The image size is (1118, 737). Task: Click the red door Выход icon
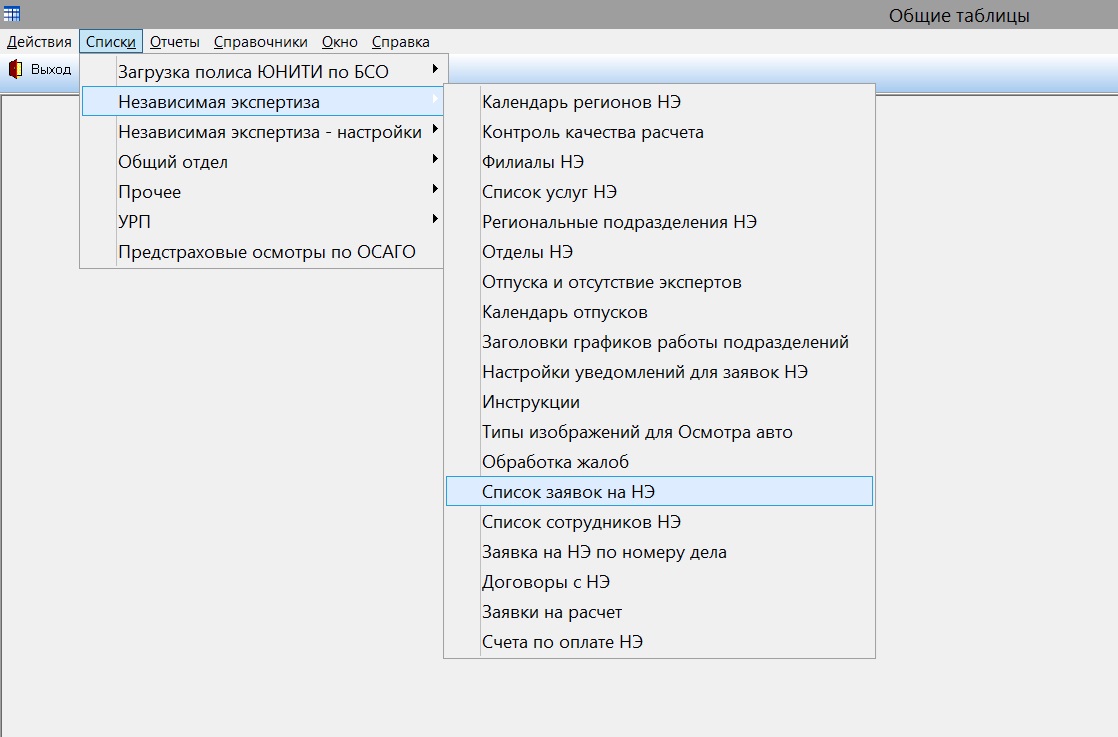click(16, 69)
